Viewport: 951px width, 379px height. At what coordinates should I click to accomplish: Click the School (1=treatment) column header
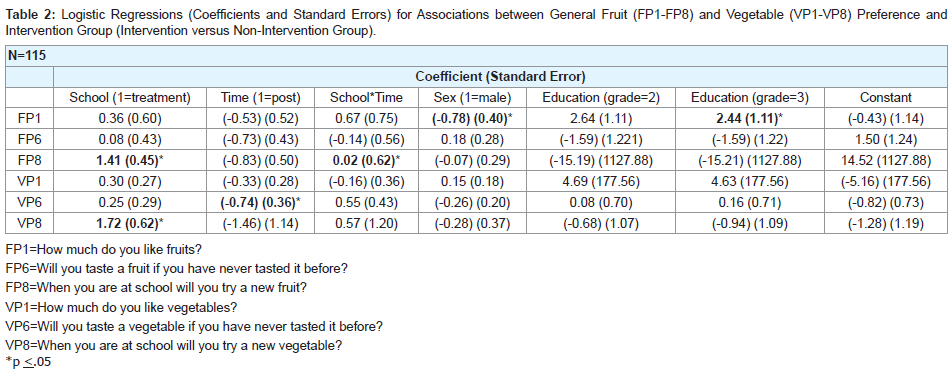[x=130, y=97]
